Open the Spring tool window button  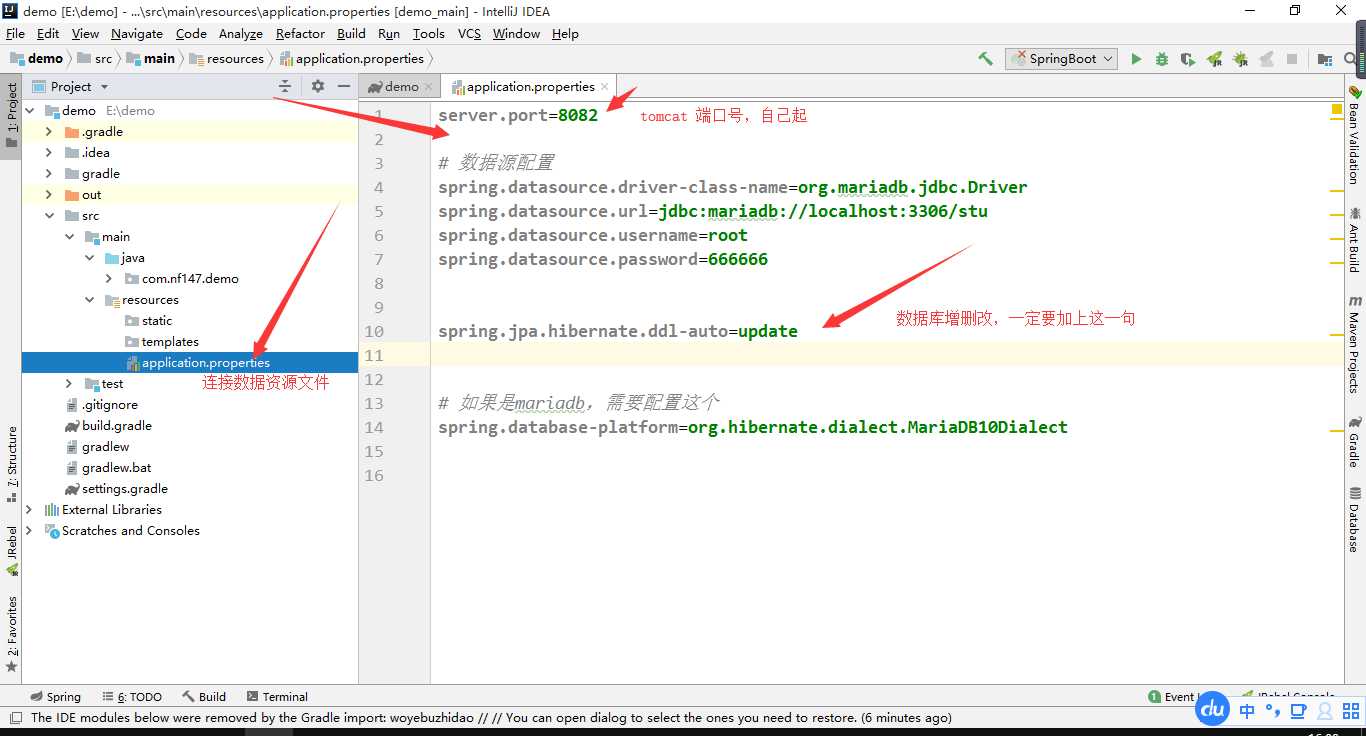click(x=55, y=697)
